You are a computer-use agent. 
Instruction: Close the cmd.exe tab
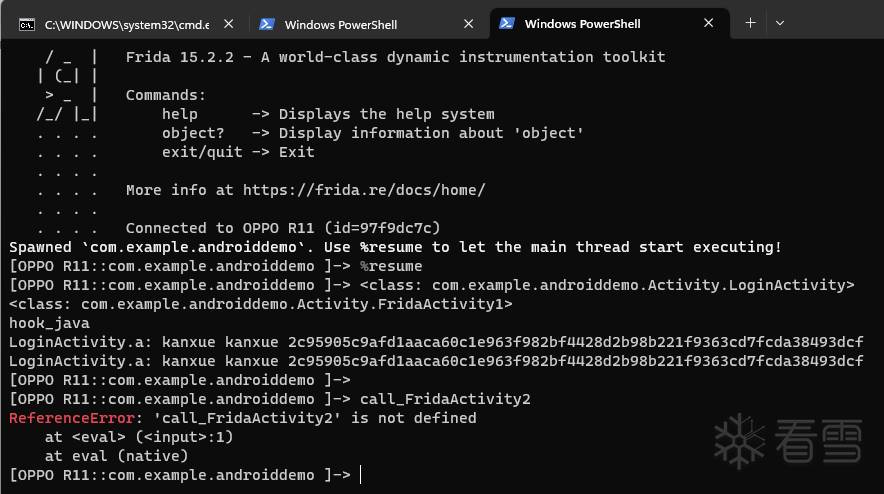(229, 24)
